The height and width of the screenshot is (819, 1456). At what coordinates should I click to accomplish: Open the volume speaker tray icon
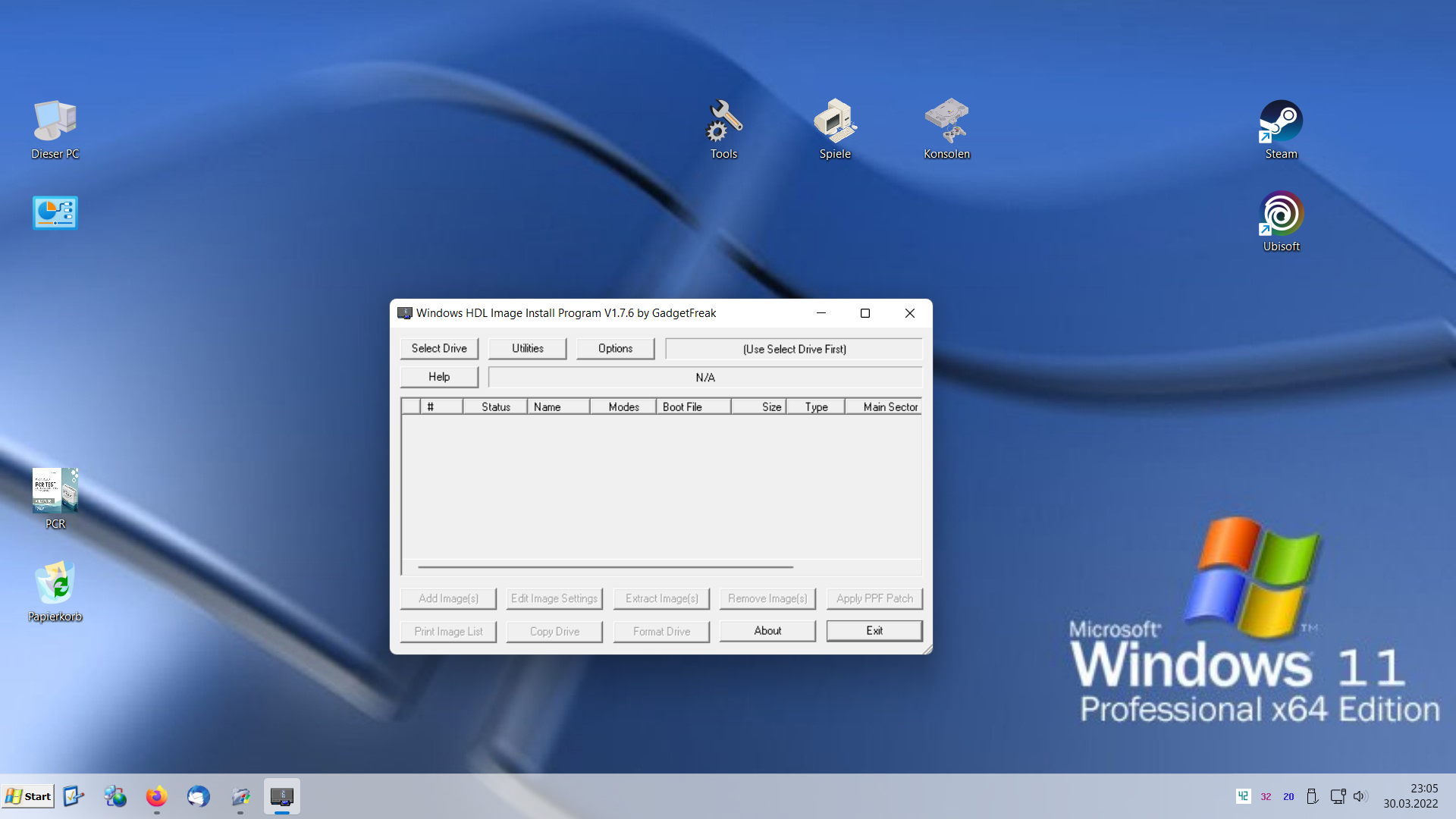[x=1360, y=796]
